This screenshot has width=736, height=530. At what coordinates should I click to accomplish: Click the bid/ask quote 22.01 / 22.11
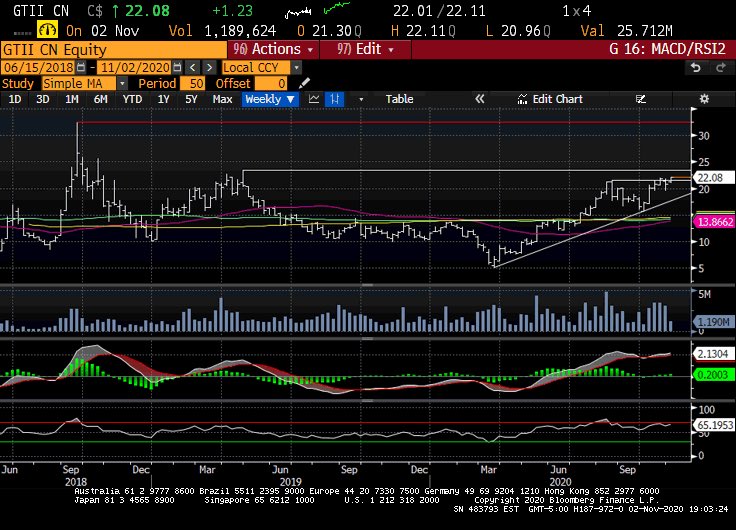(439, 11)
